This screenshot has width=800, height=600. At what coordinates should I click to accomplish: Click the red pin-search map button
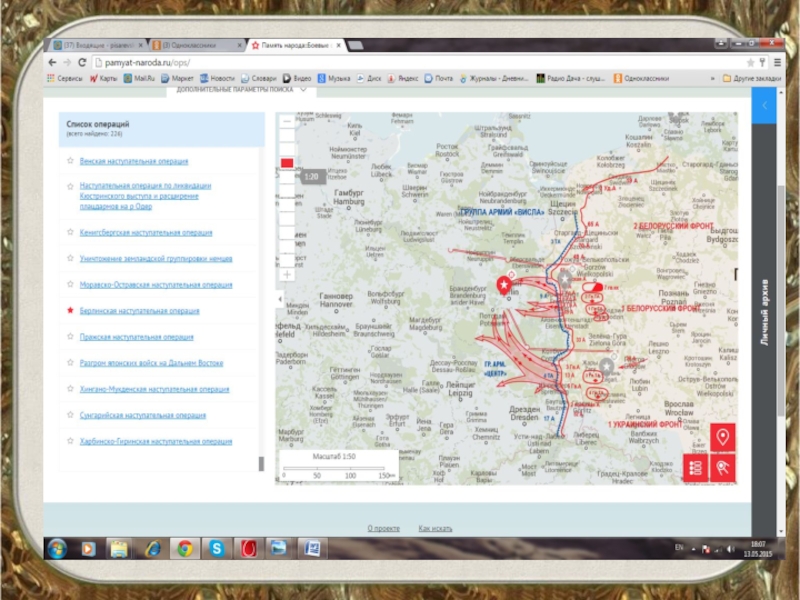(723, 467)
